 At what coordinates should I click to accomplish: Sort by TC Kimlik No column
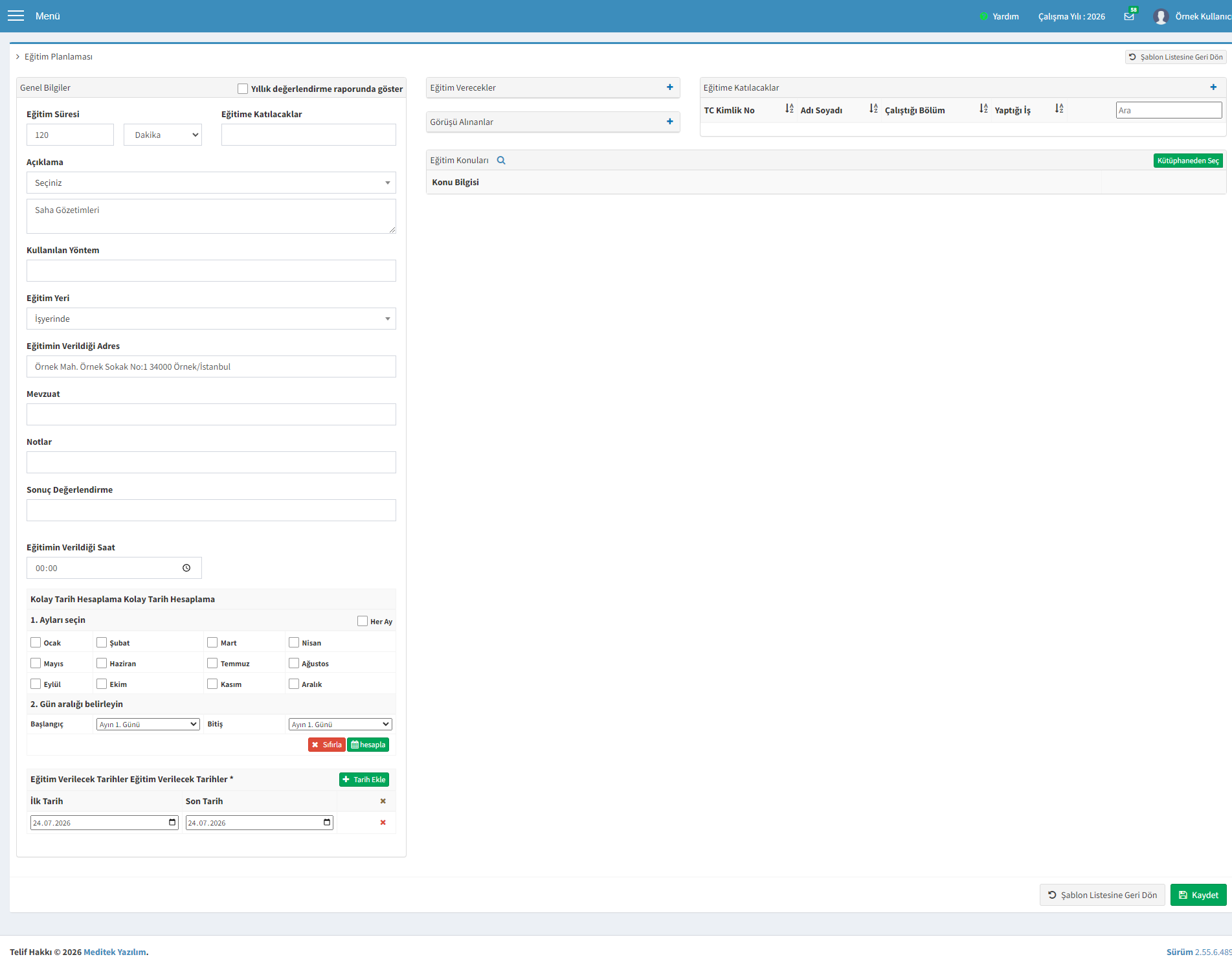(x=789, y=109)
